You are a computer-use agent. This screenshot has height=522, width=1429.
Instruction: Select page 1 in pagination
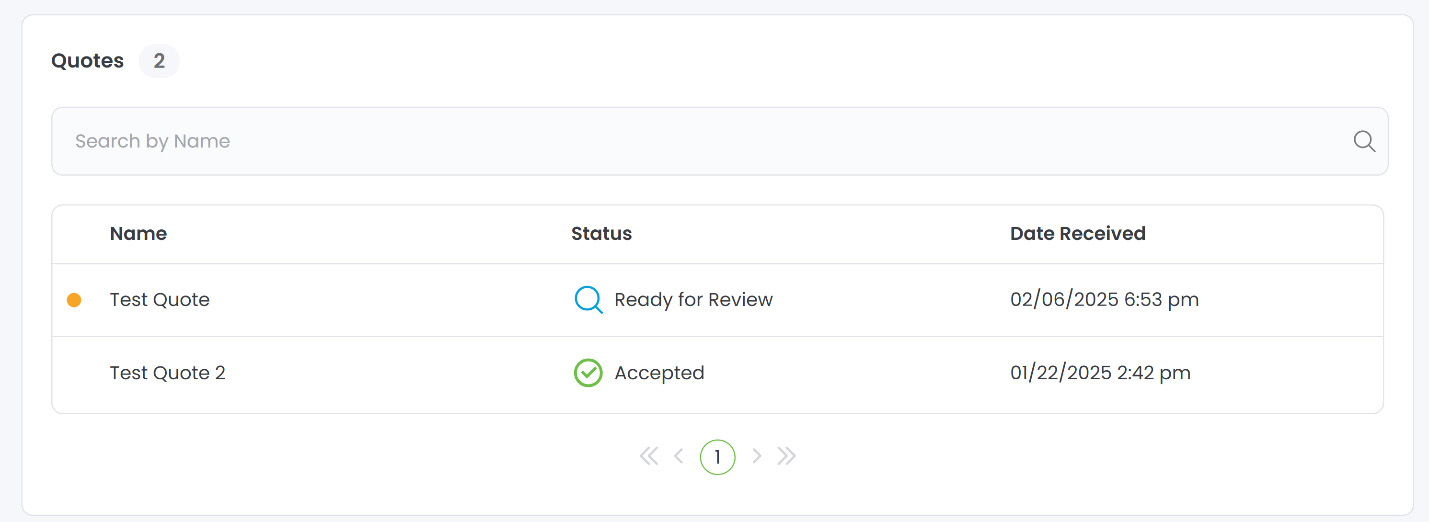(718, 457)
